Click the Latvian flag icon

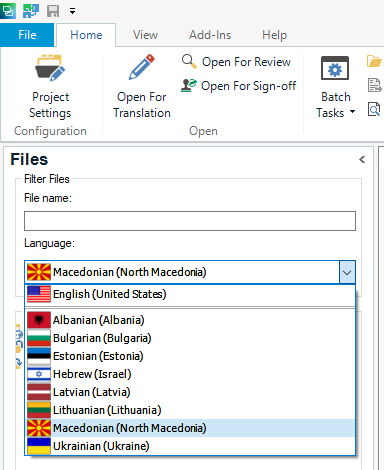point(39,392)
